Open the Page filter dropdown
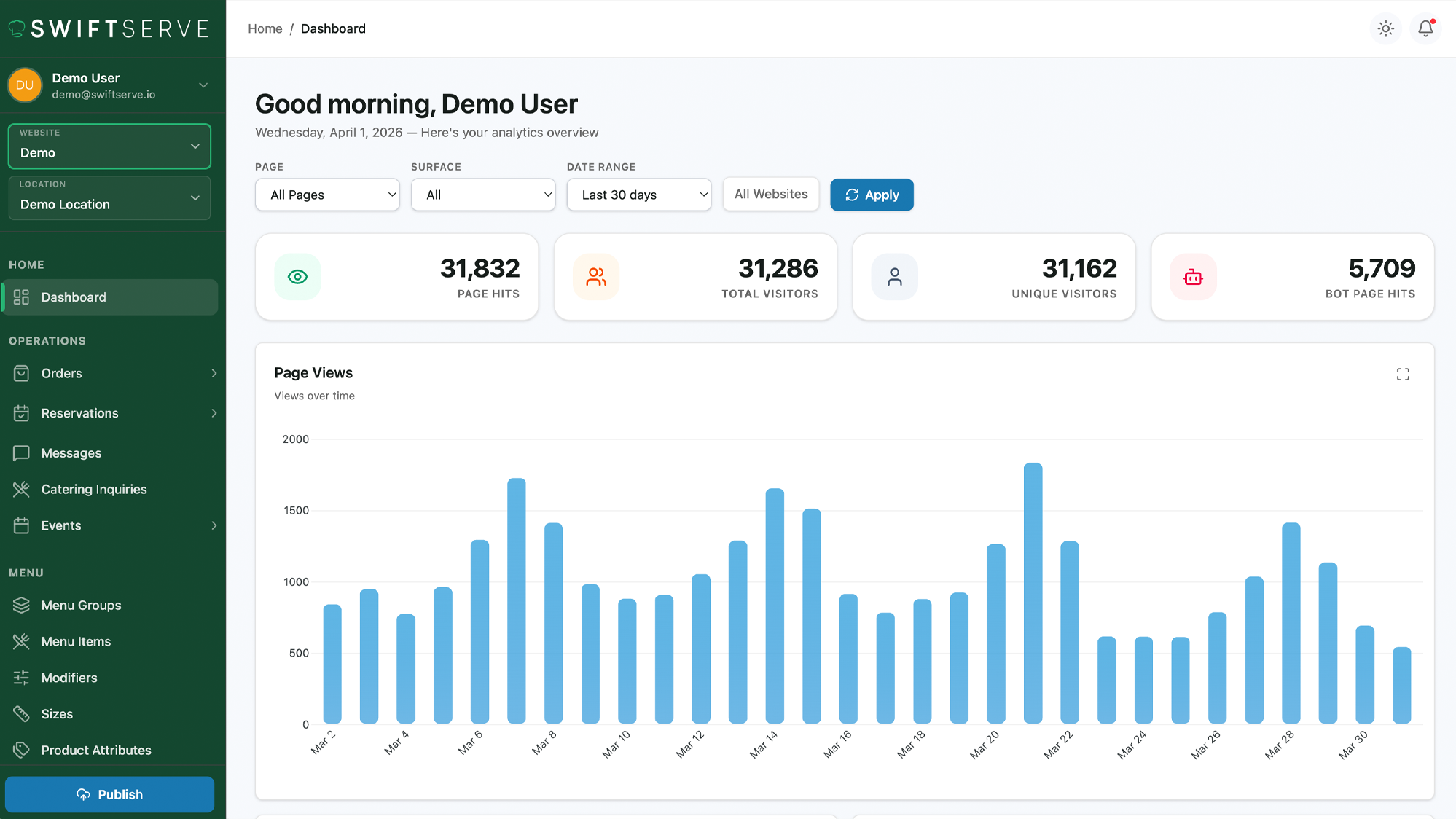 [327, 195]
